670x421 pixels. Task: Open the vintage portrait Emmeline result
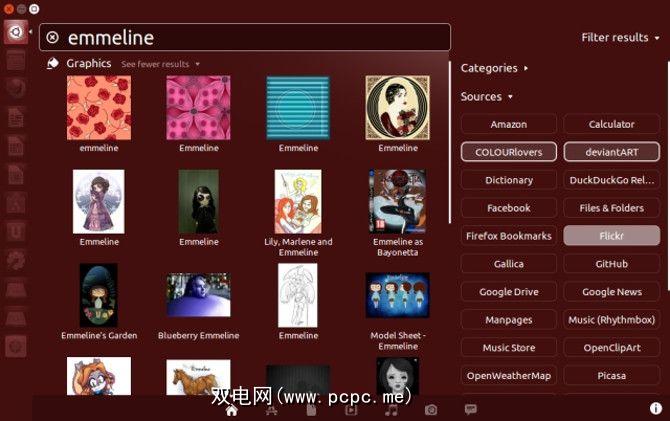pos(397,108)
